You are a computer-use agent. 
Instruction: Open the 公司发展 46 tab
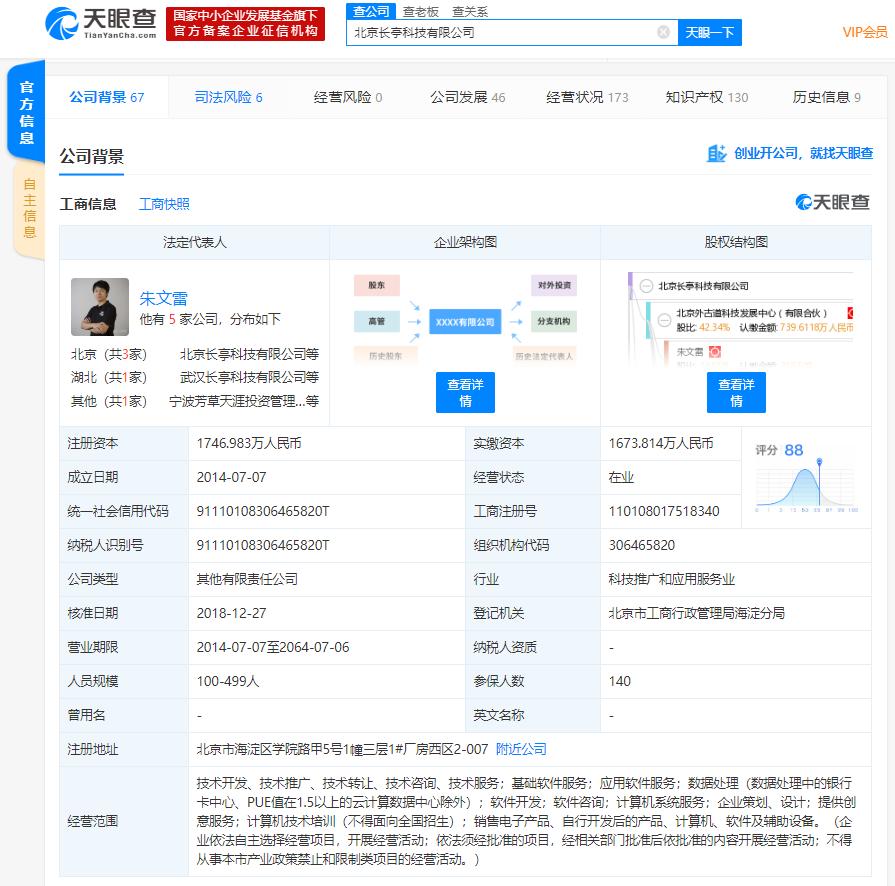point(467,97)
